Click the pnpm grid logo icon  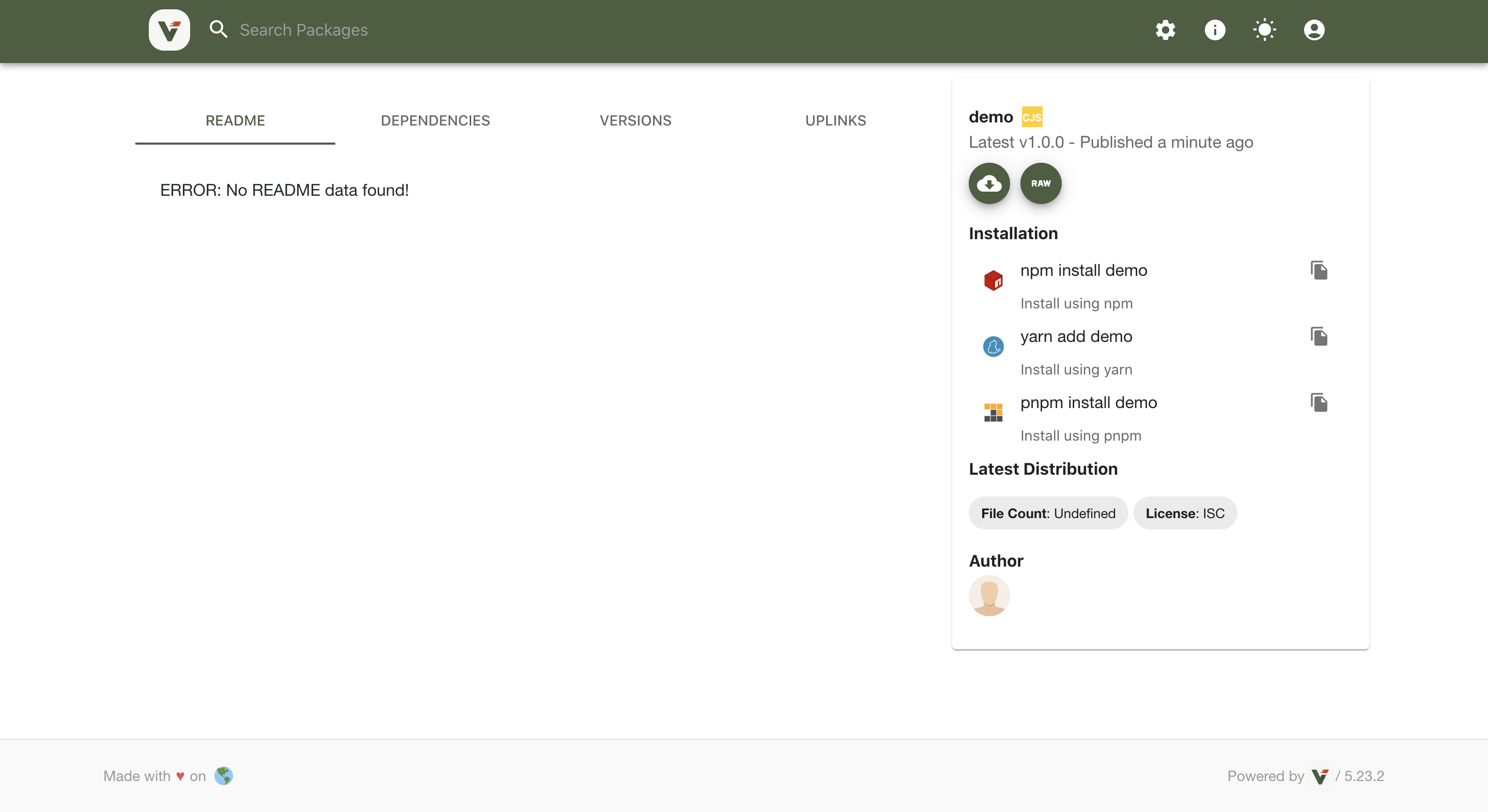click(993, 412)
